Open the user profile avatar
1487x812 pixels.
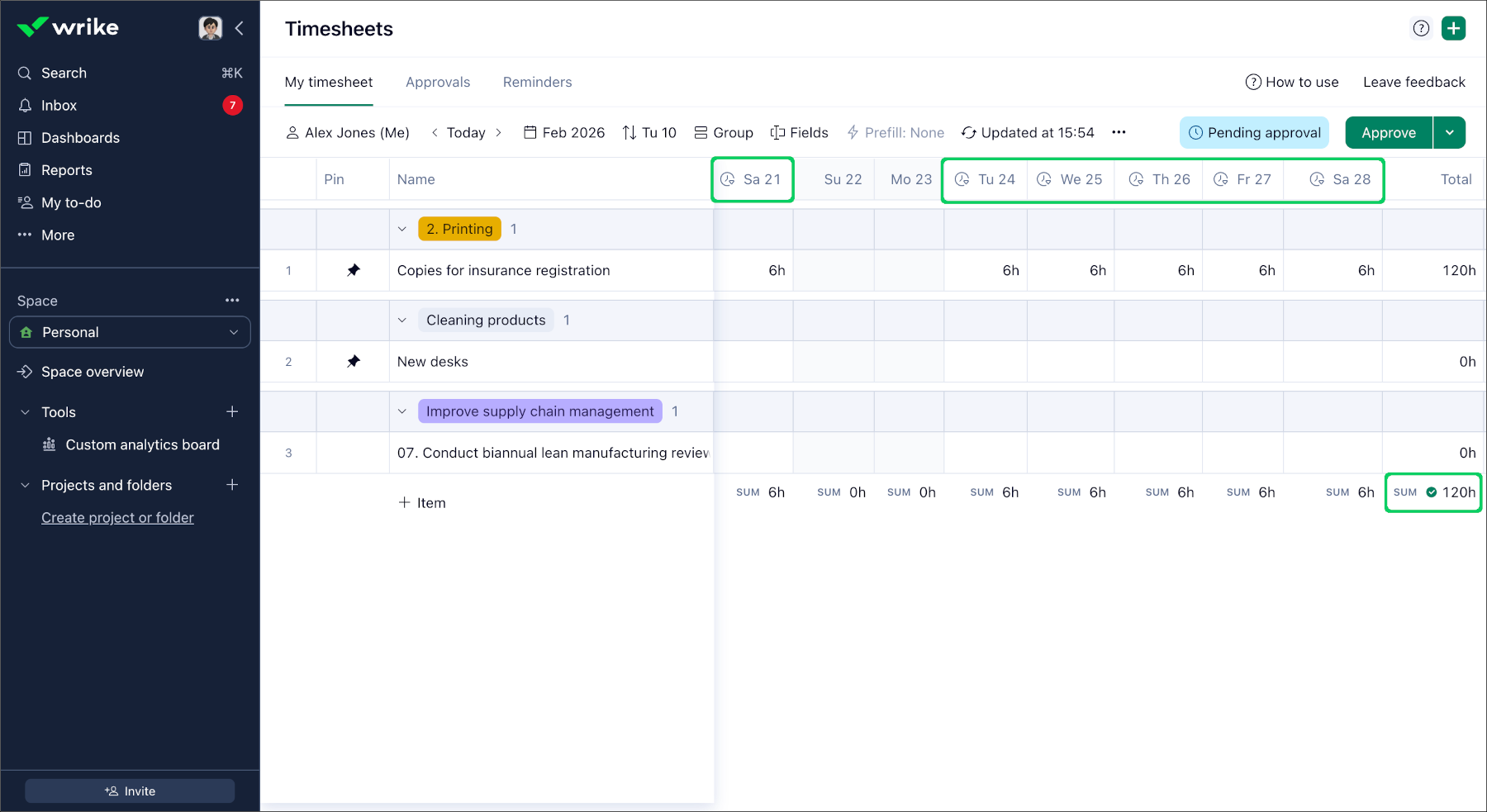[x=211, y=28]
